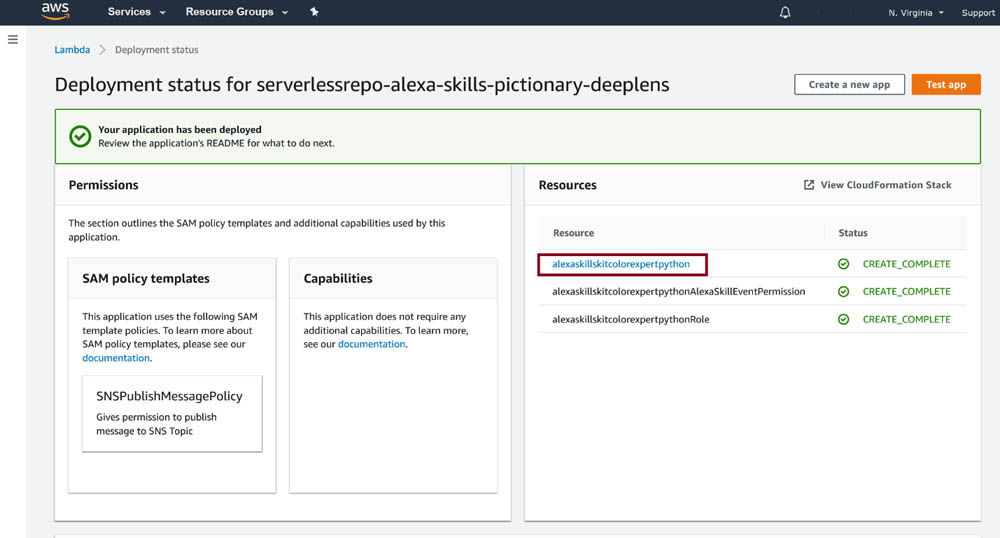Click the green deployed success checkmark icon
The height and width of the screenshot is (538, 1000).
(x=80, y=136)
